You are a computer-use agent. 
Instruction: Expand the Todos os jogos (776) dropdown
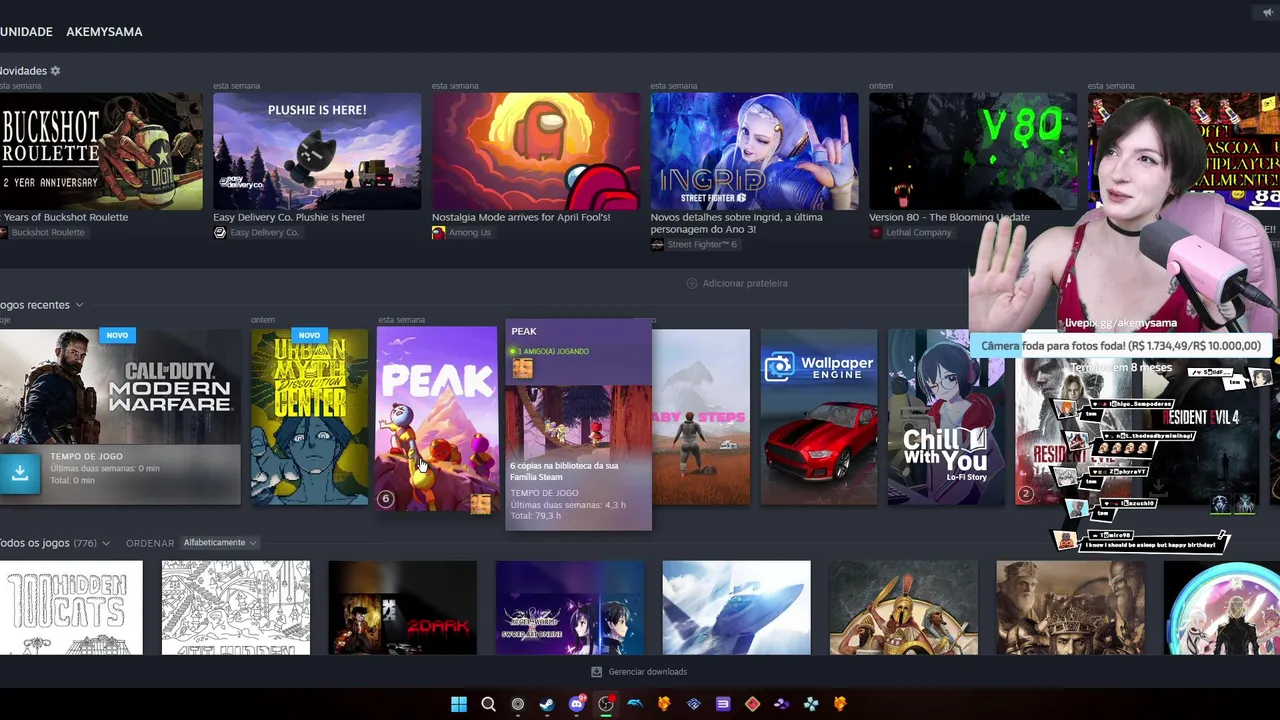tap(106, 543)
